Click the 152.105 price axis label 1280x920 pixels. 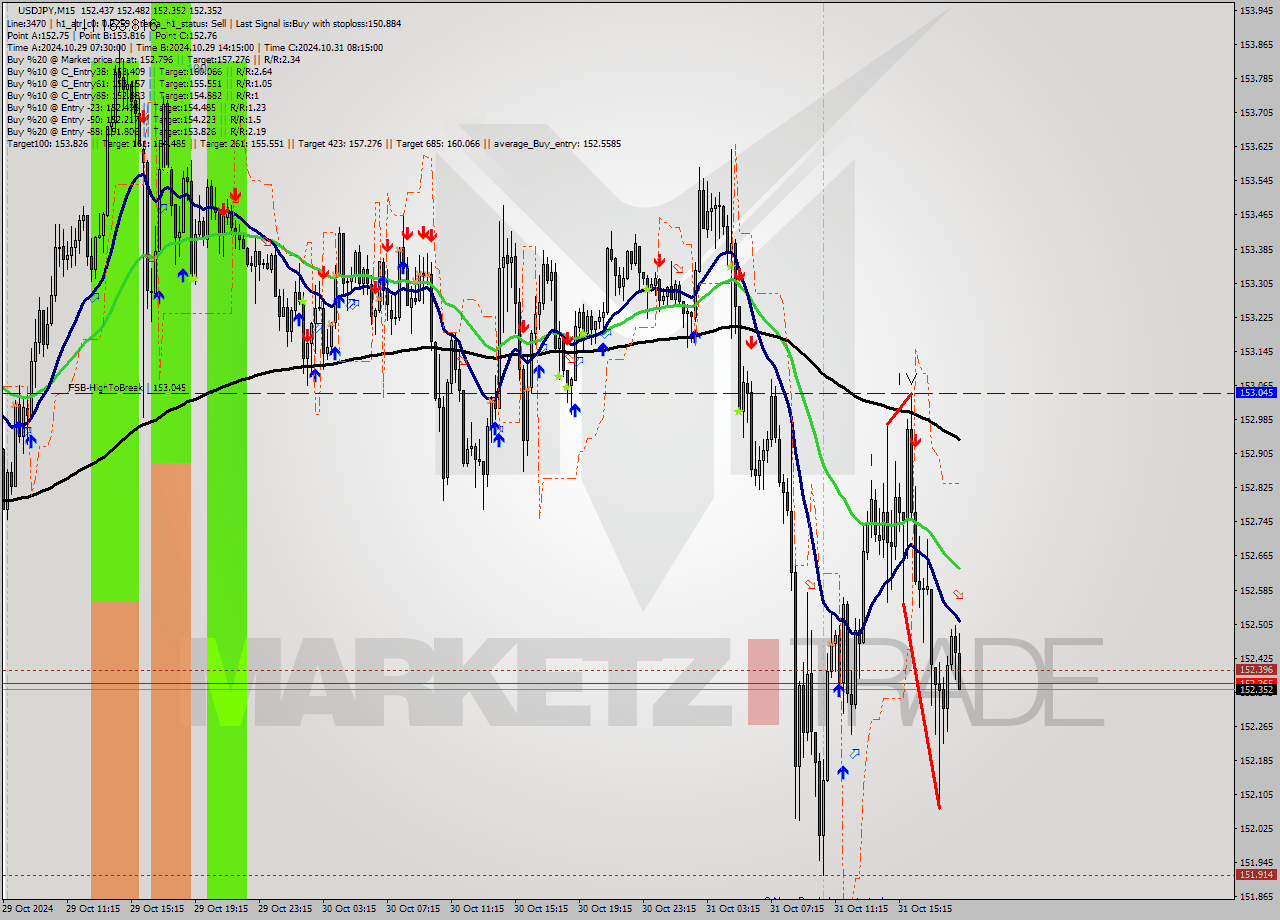[x=1256, y=794]
